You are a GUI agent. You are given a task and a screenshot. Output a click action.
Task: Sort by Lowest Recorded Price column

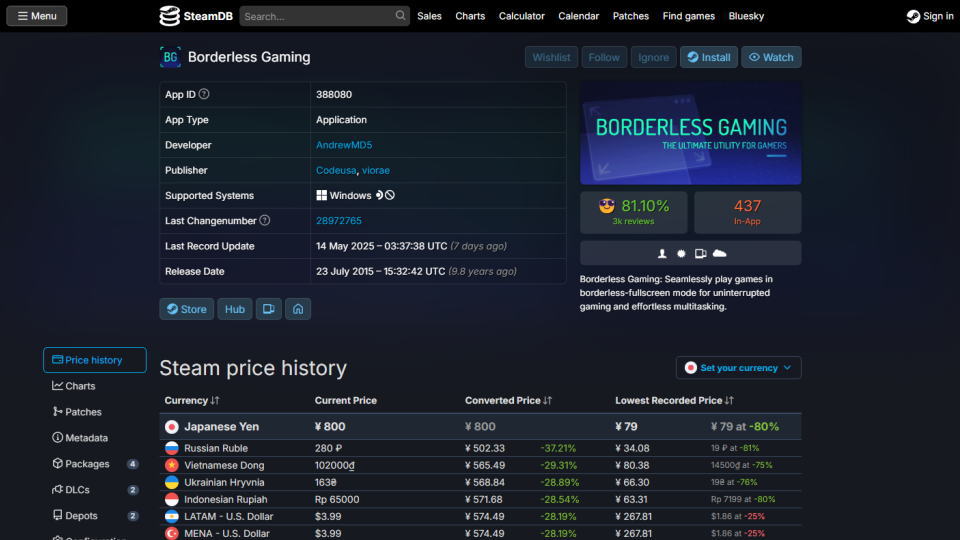pyautogui.click(x=674, y=400)
